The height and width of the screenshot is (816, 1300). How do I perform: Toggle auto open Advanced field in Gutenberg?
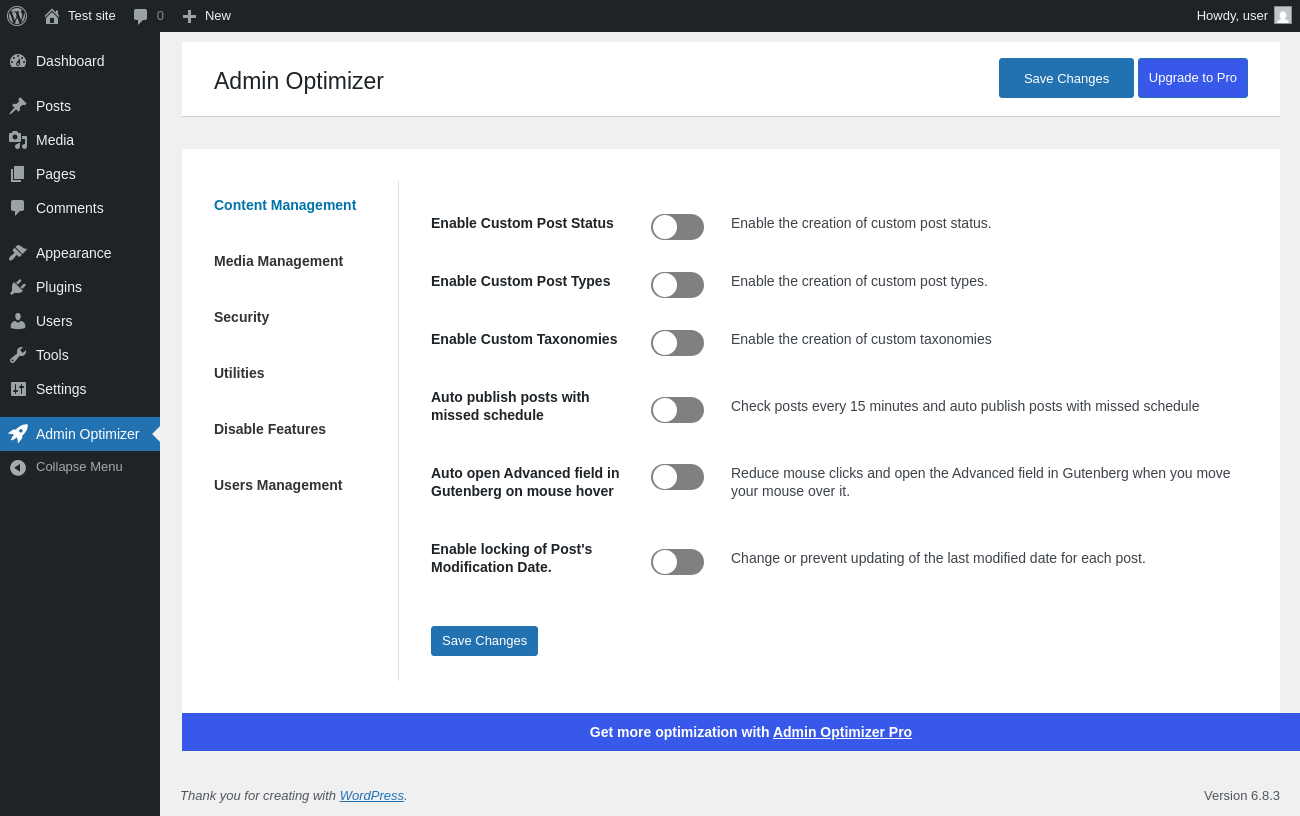click(x=677, y=477)
